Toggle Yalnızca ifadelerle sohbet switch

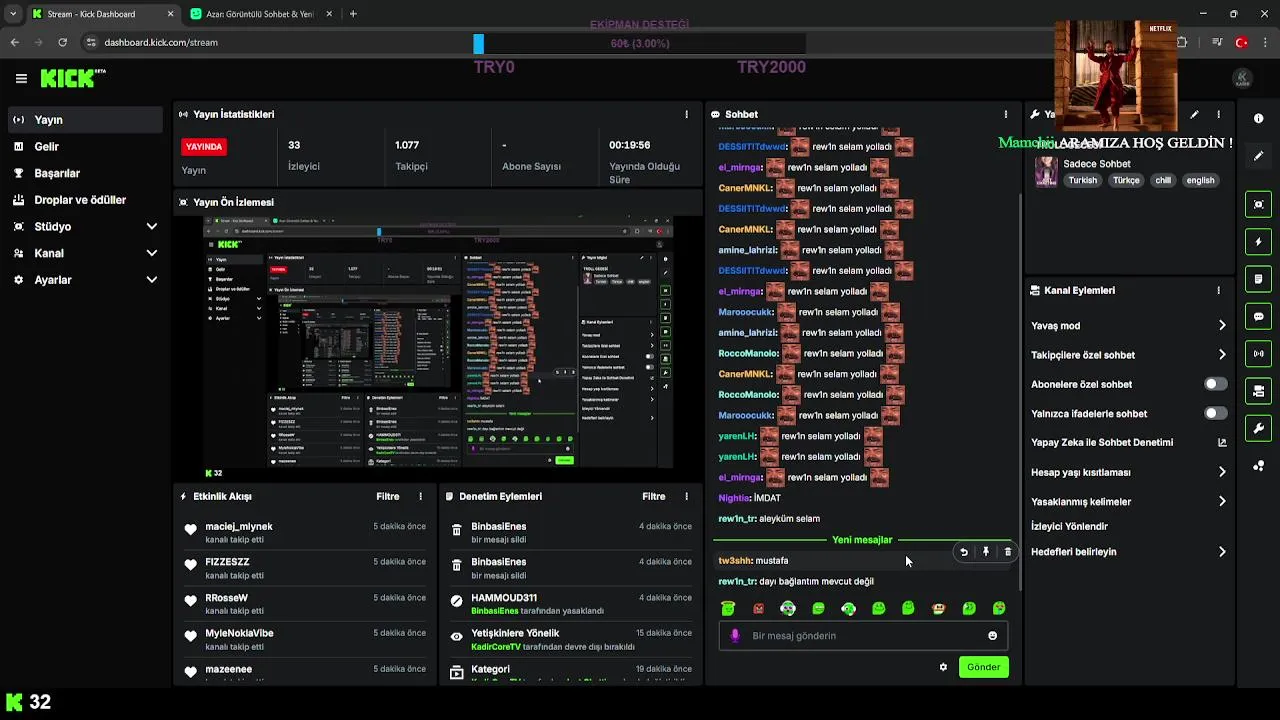(1215, 413)
